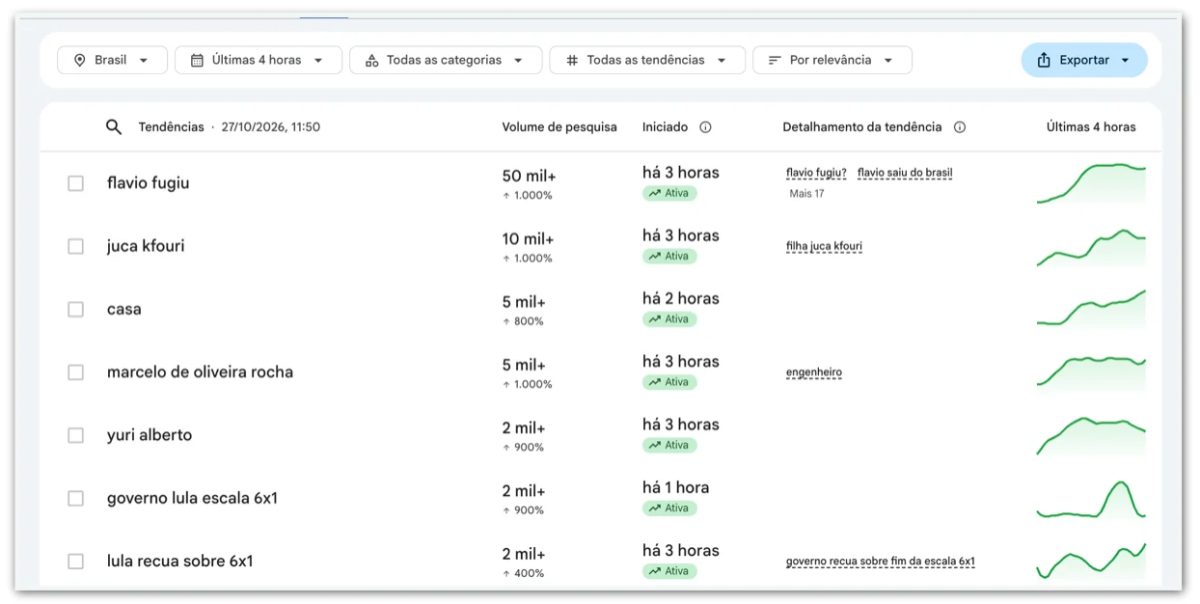Click the categories shapes icon
1200x604 pixels.
[x=371, y=60]
